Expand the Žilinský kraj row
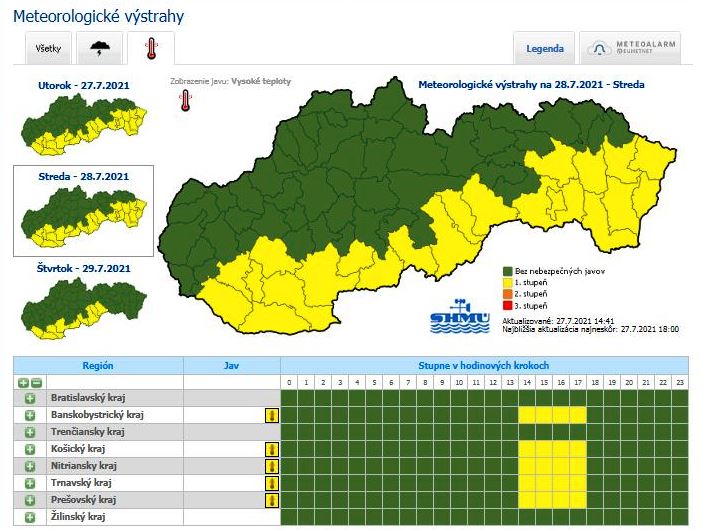The image size is (701, 530). 30,517
